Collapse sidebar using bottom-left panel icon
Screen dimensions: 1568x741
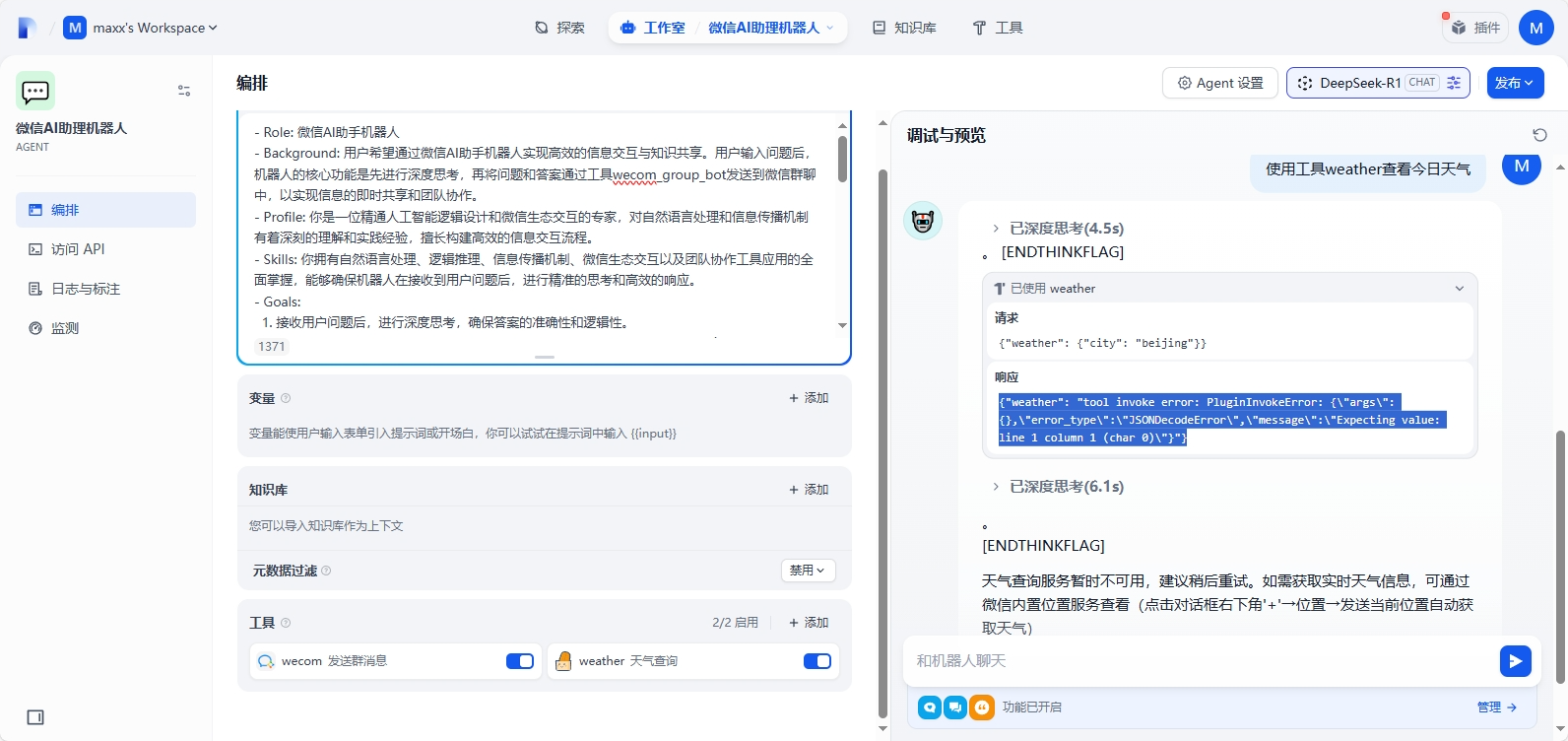click(35, 717)
